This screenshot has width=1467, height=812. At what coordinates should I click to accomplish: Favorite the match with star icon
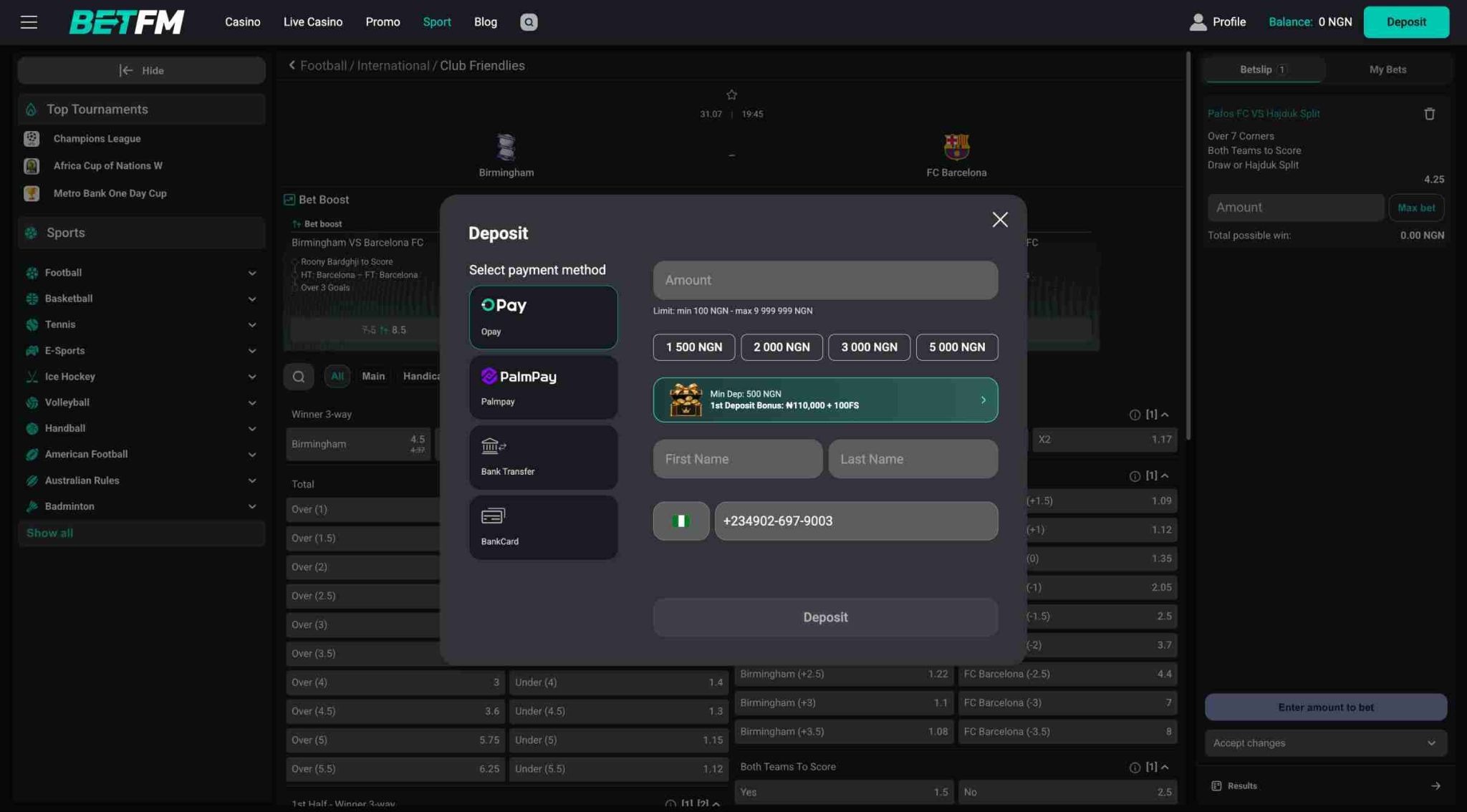click(x=731, y=95)
